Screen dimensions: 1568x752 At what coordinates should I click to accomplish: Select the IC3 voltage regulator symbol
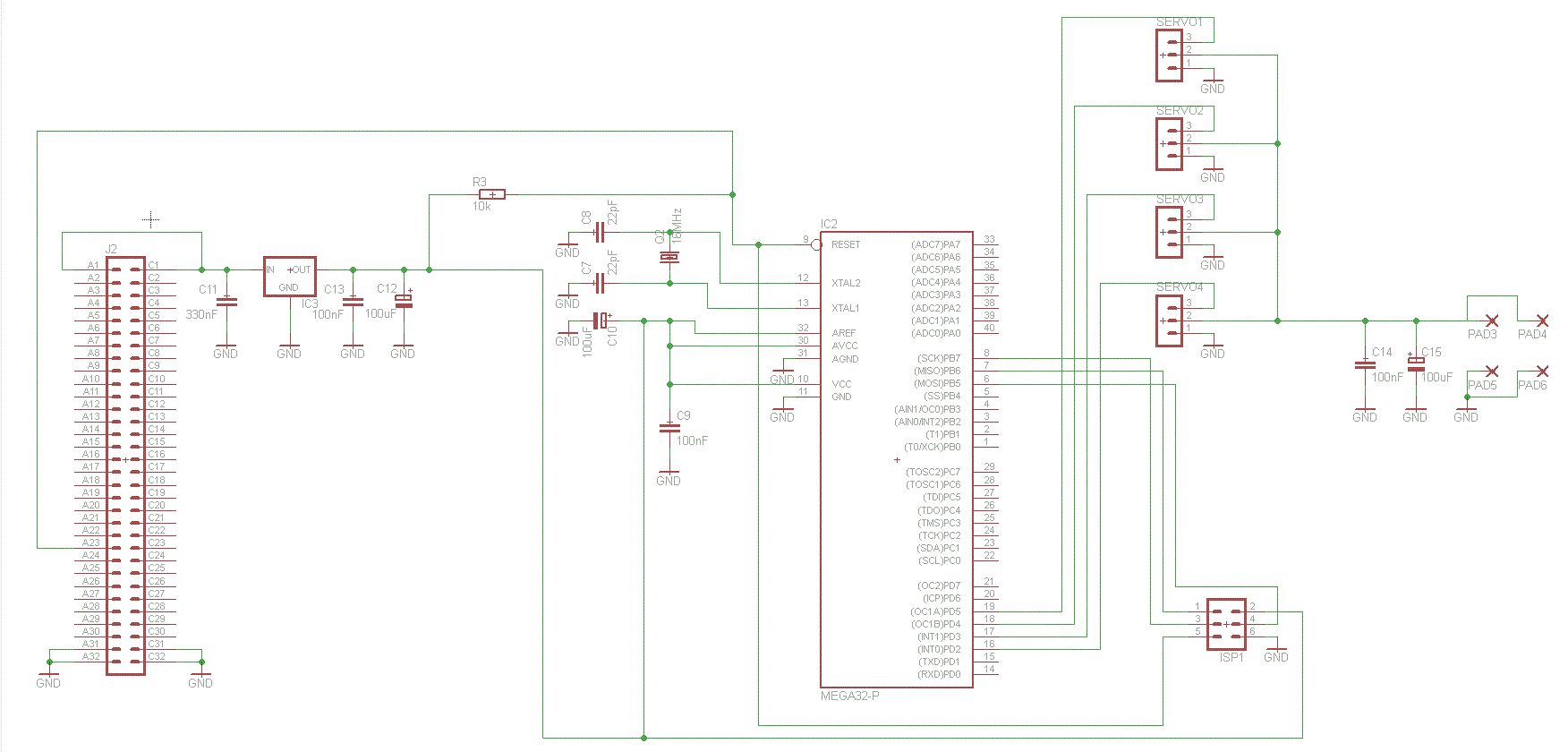pos(289,276)
